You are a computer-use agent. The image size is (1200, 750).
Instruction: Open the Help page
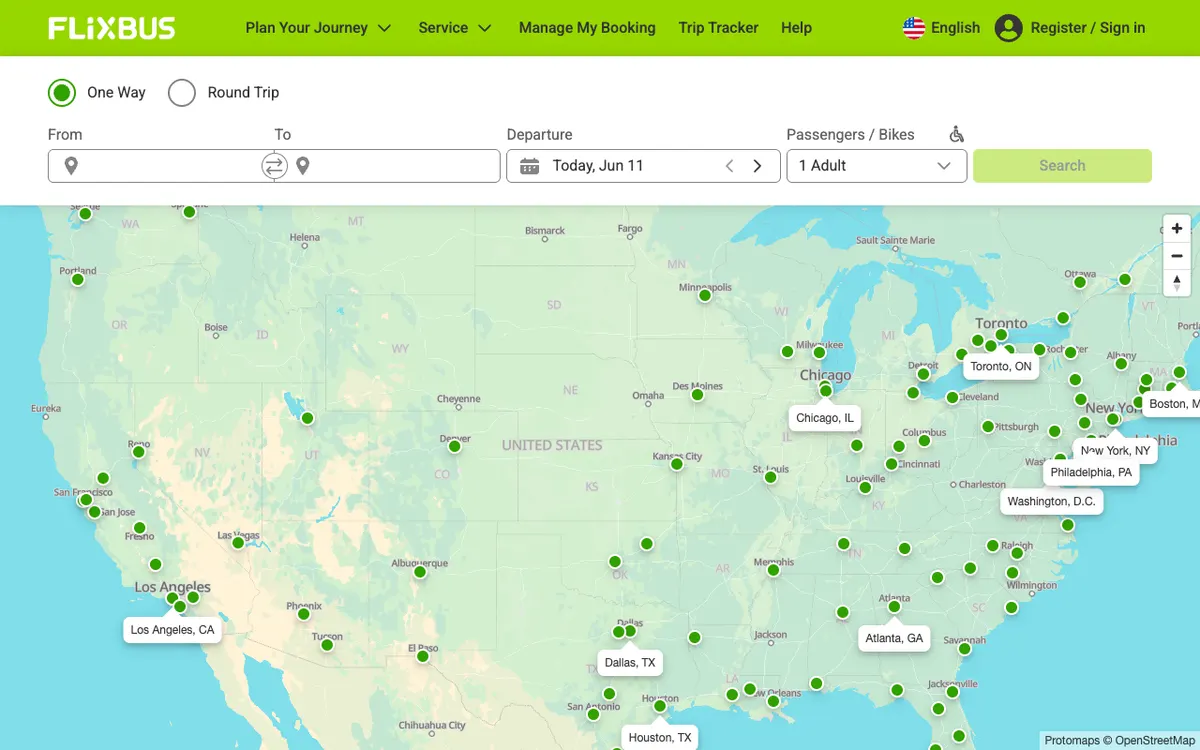(796, 28)
